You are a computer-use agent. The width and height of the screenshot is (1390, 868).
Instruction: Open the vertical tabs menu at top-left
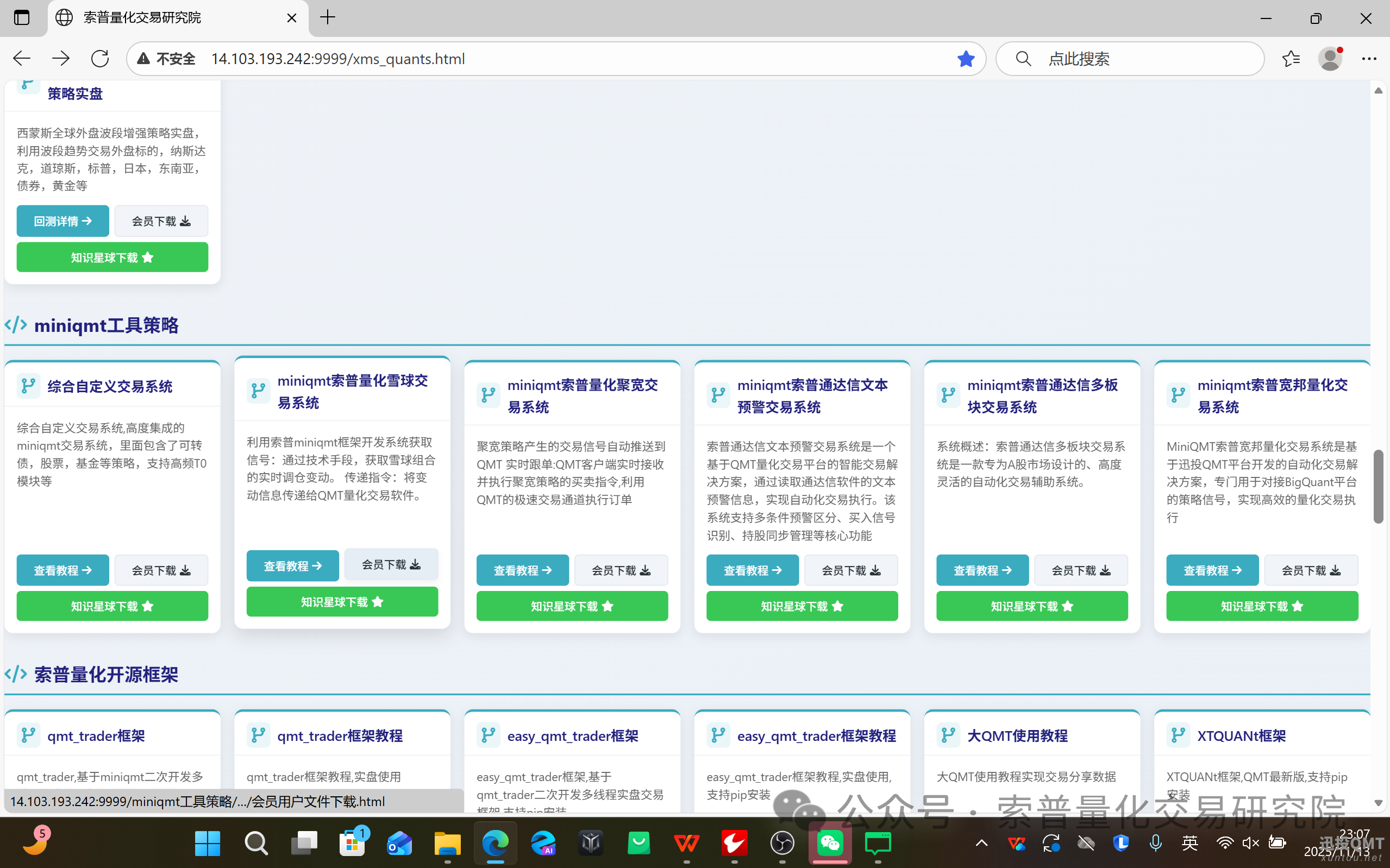tap(22, 17)
